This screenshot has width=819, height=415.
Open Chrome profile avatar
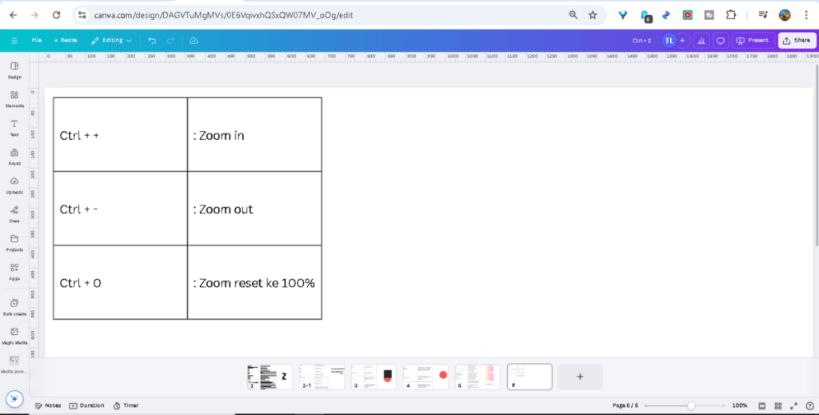click(x=785, y=15)
